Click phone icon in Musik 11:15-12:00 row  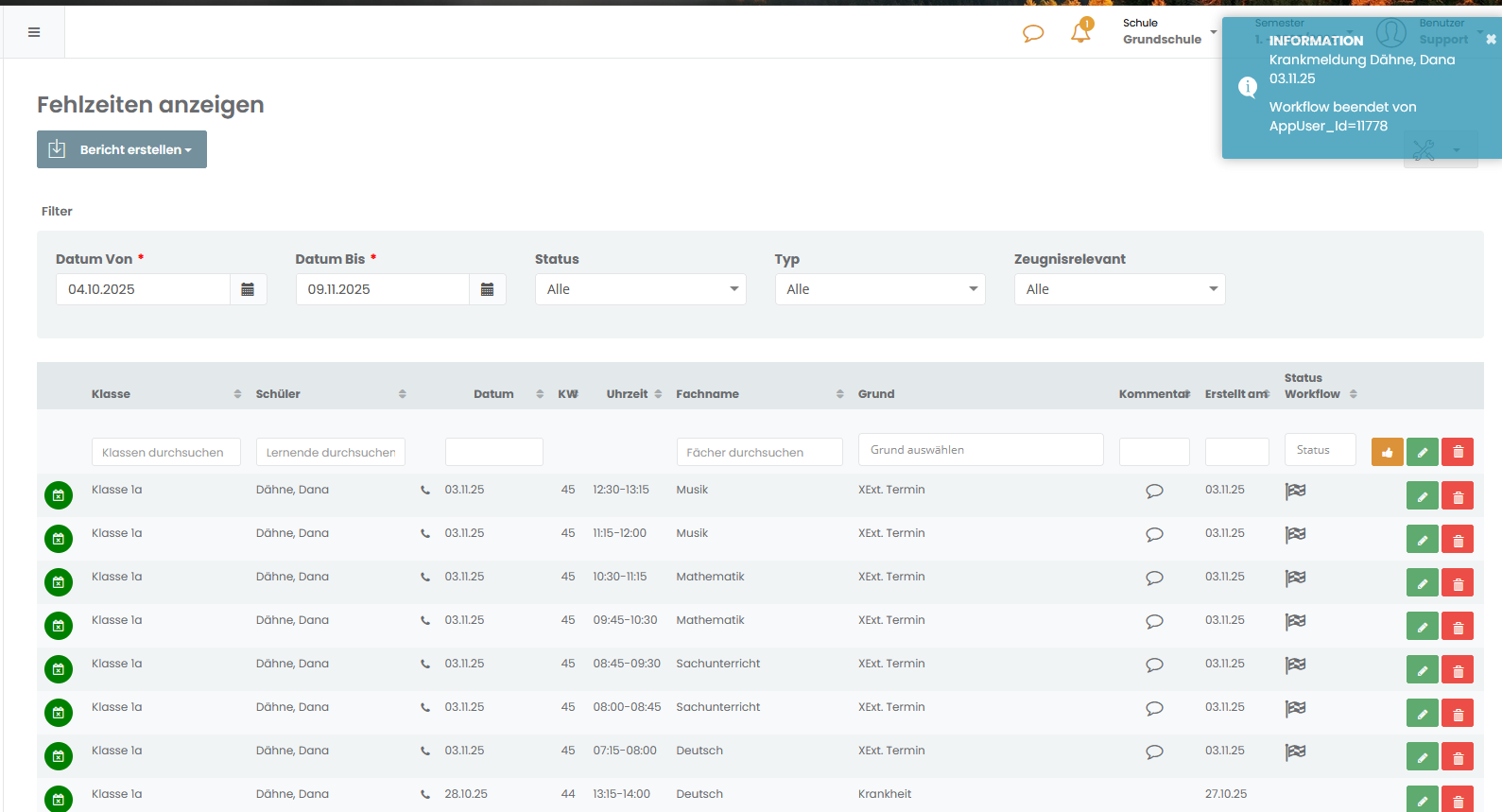point(425,533)
